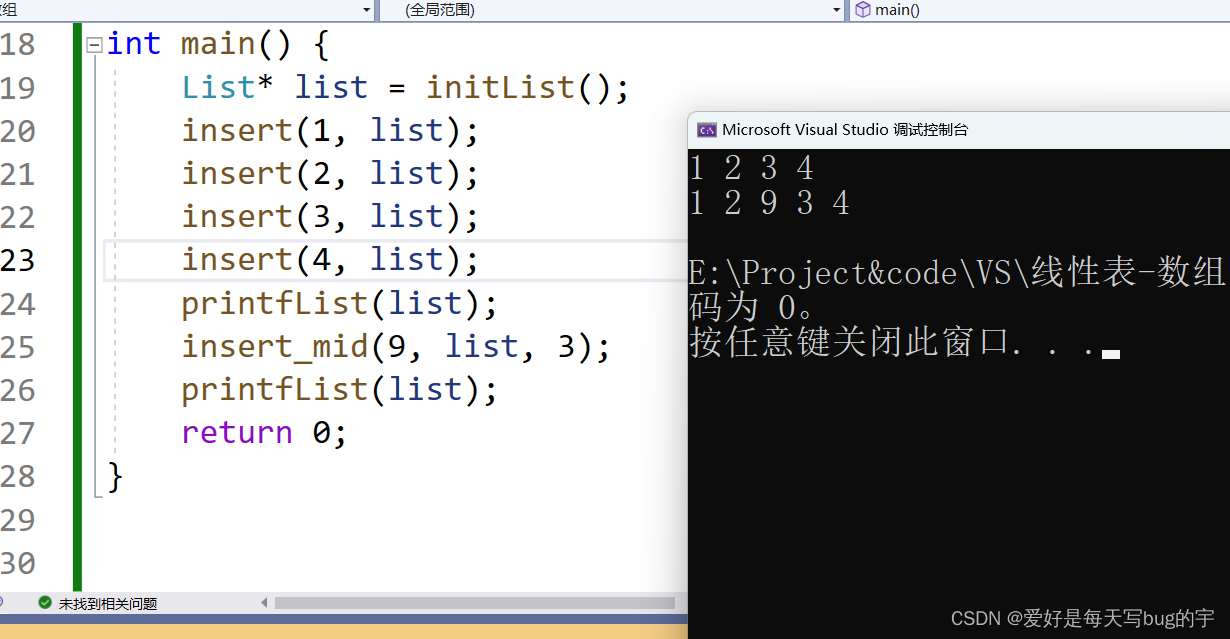Click the green checkmark in the status bar

(44, 602)
